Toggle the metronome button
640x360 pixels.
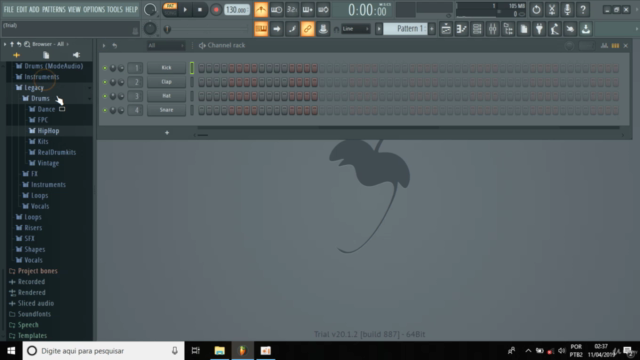[x=261, y=9]
